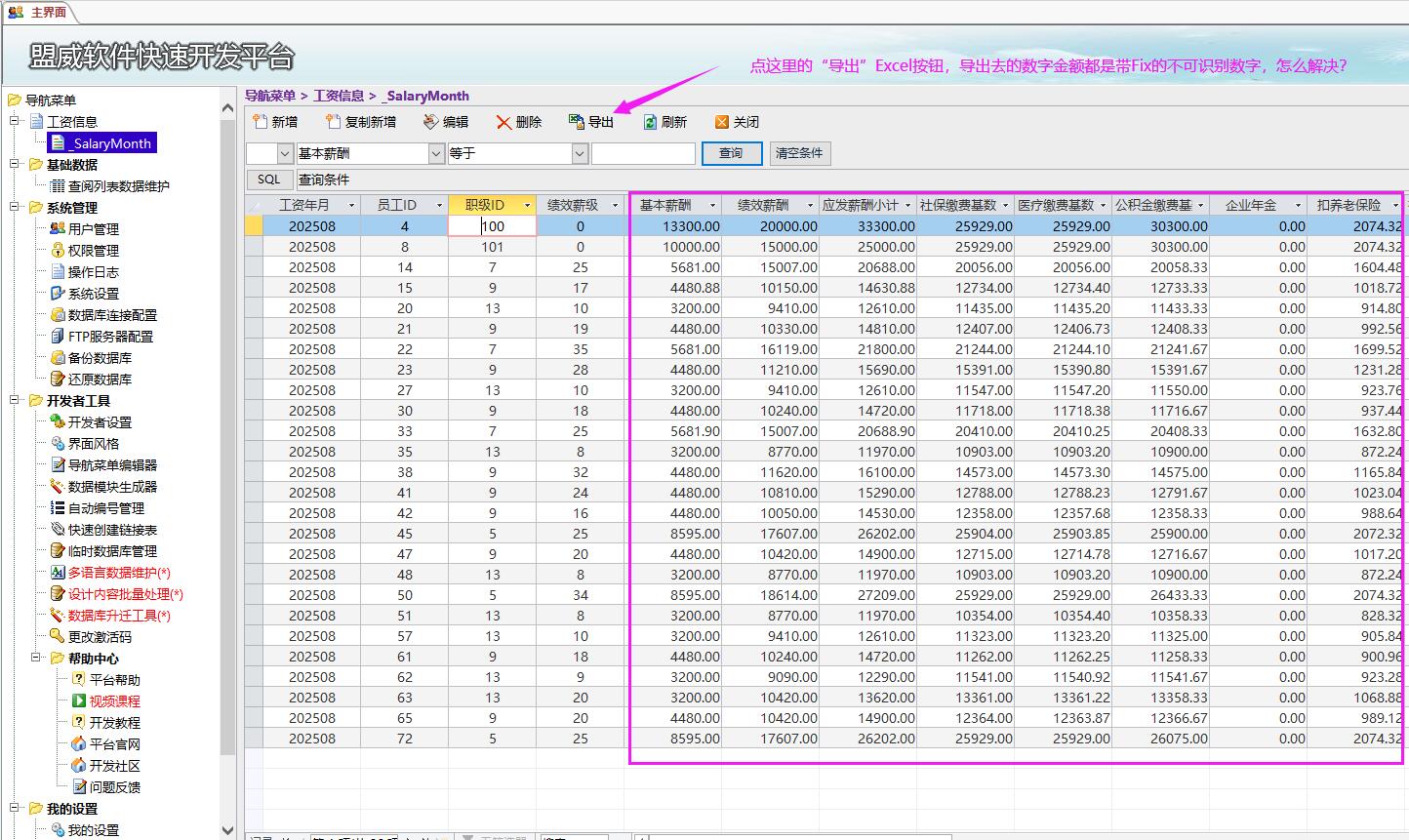The image size is (1409, 840).
Task: Open the 员工ID column filter arrow
Action: coord(439,205)
